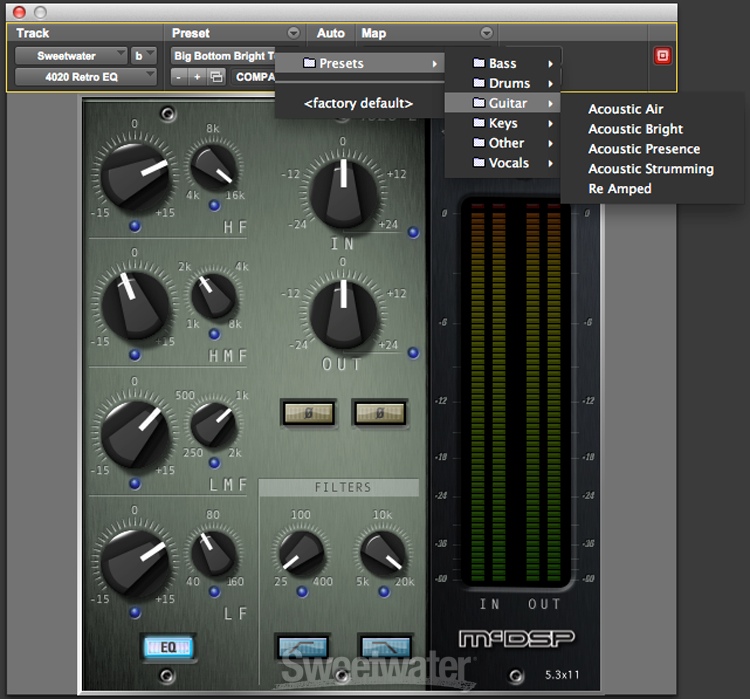Screen dimensions: 750x699
Task: Click the blue LED under HMF frequency knob
Action: [x=214, y=334]
